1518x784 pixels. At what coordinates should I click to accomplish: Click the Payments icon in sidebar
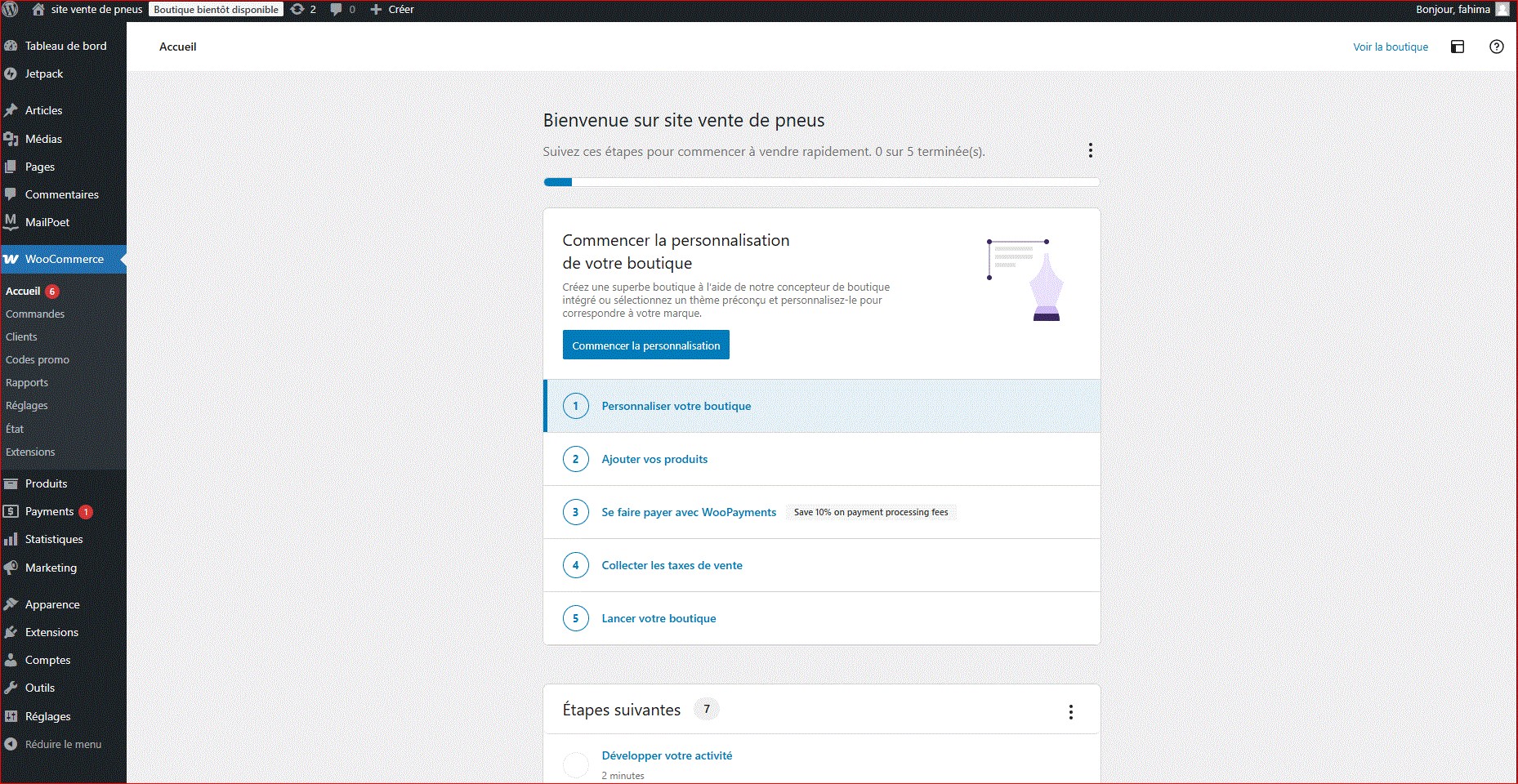click(x=11, y=511)
